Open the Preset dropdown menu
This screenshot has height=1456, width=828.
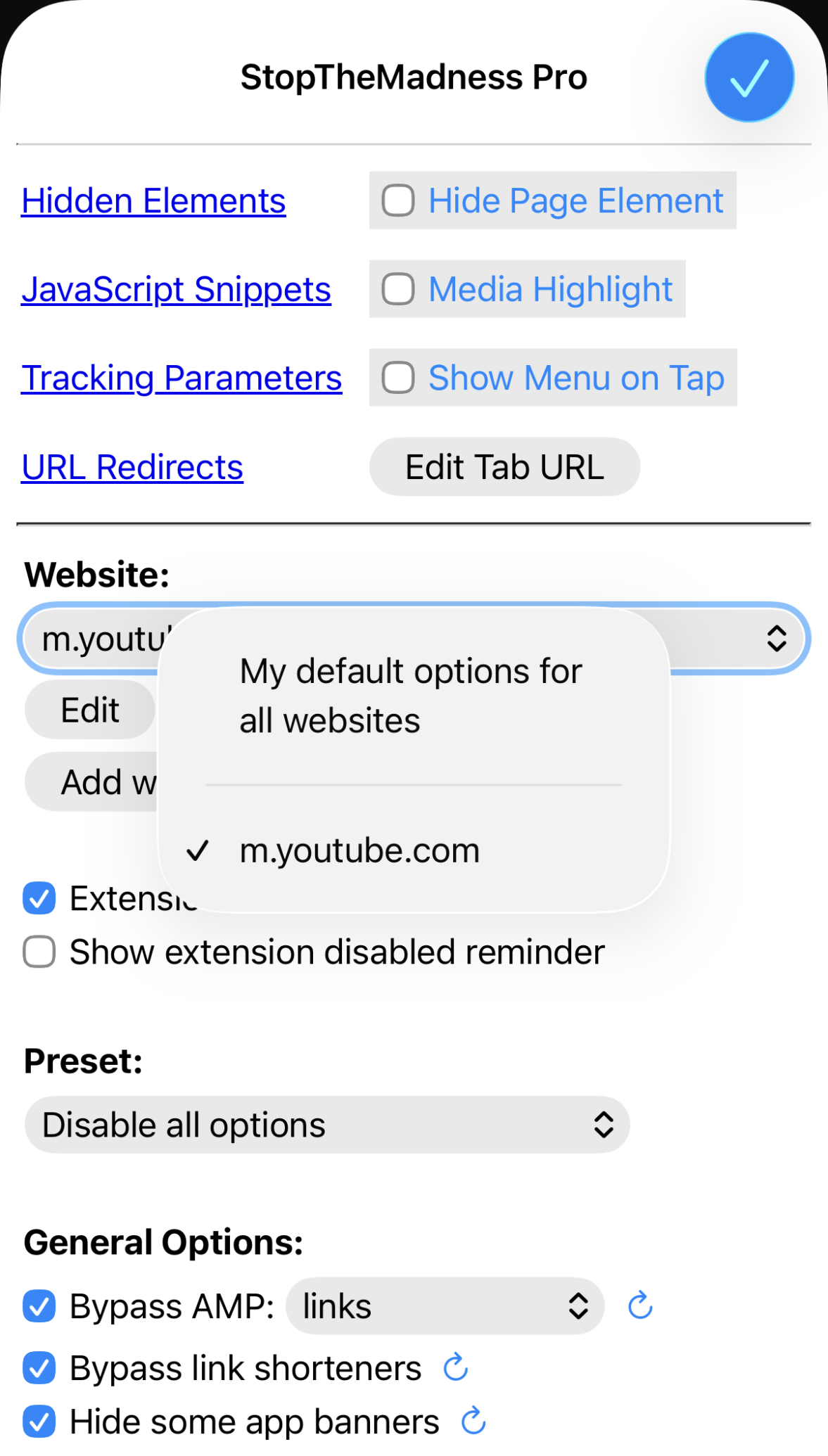click(x=326, y=1125)
